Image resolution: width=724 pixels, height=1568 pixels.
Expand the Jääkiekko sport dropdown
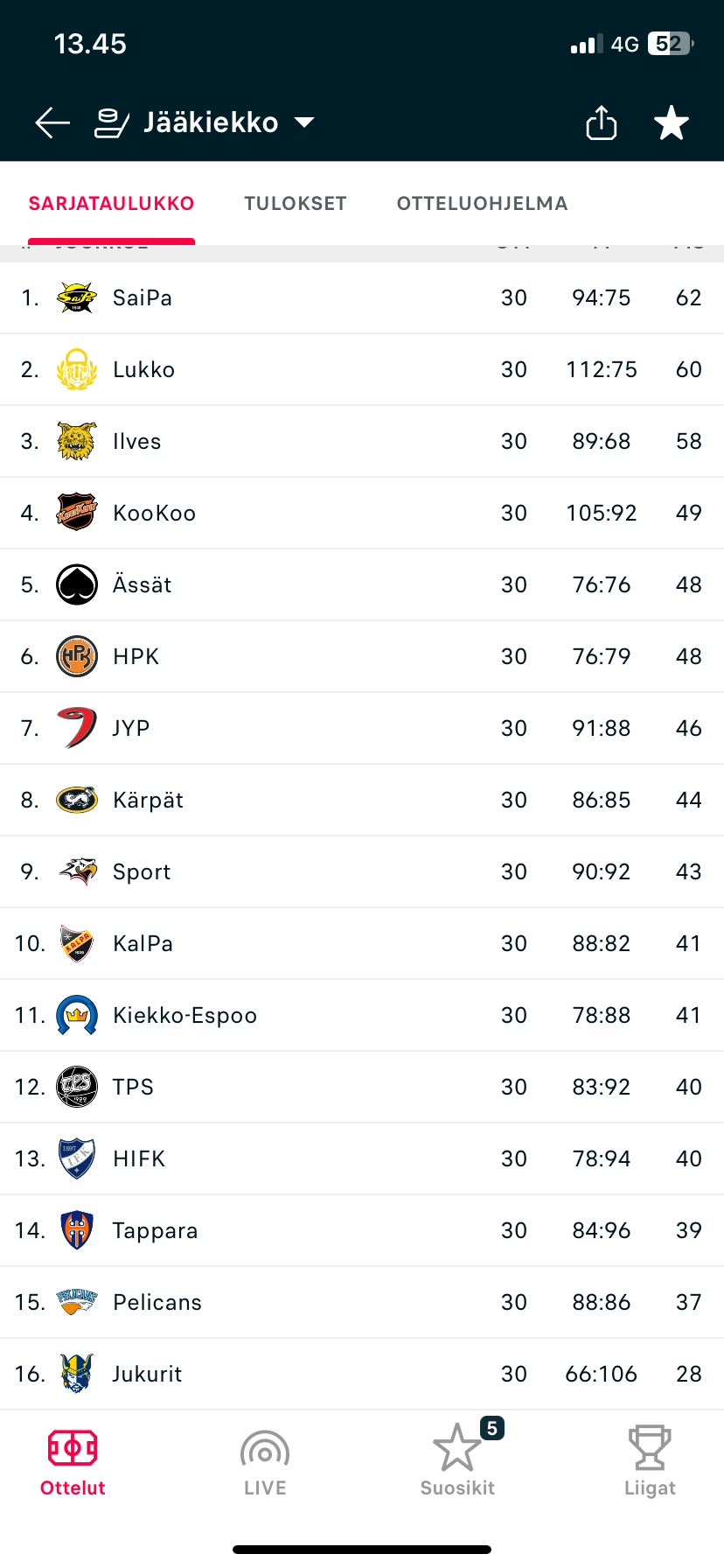[304, 122]
